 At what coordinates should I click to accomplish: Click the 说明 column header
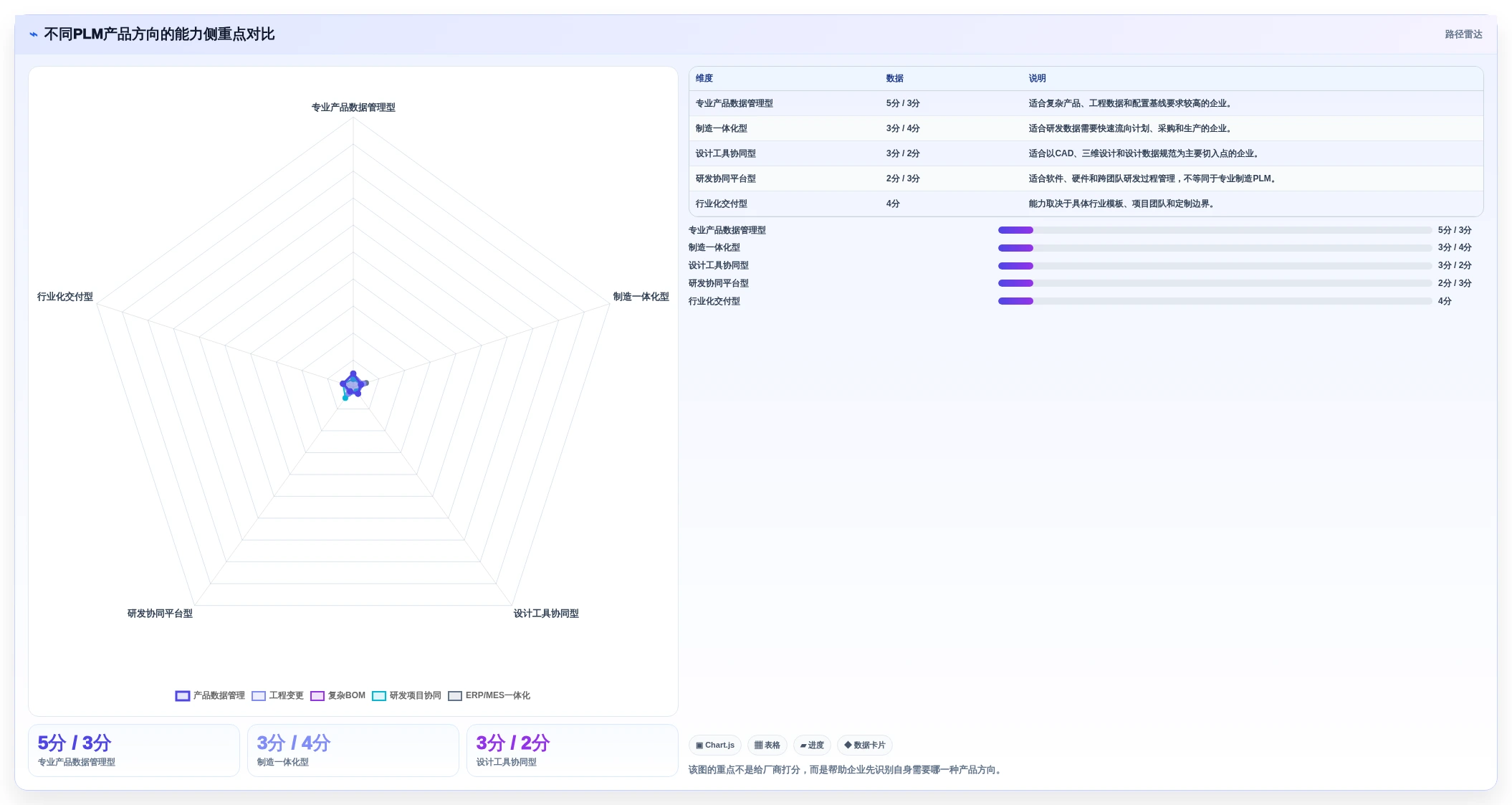pyautogui.click(x=1038, y=78)
